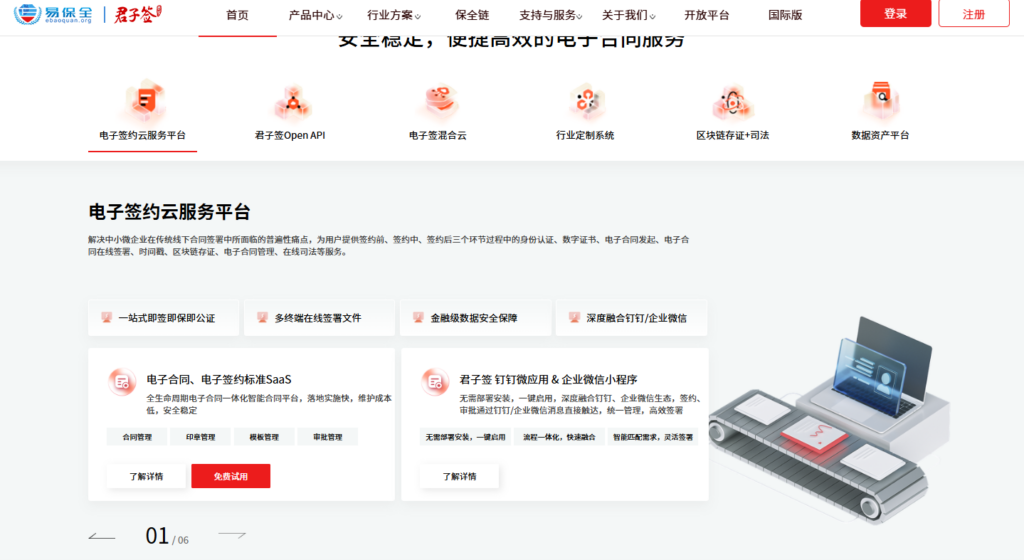Click 了解详情 under 电子签约标准SaaS
Viewport: 1024px width, 560px height.
tap(146, 476)
